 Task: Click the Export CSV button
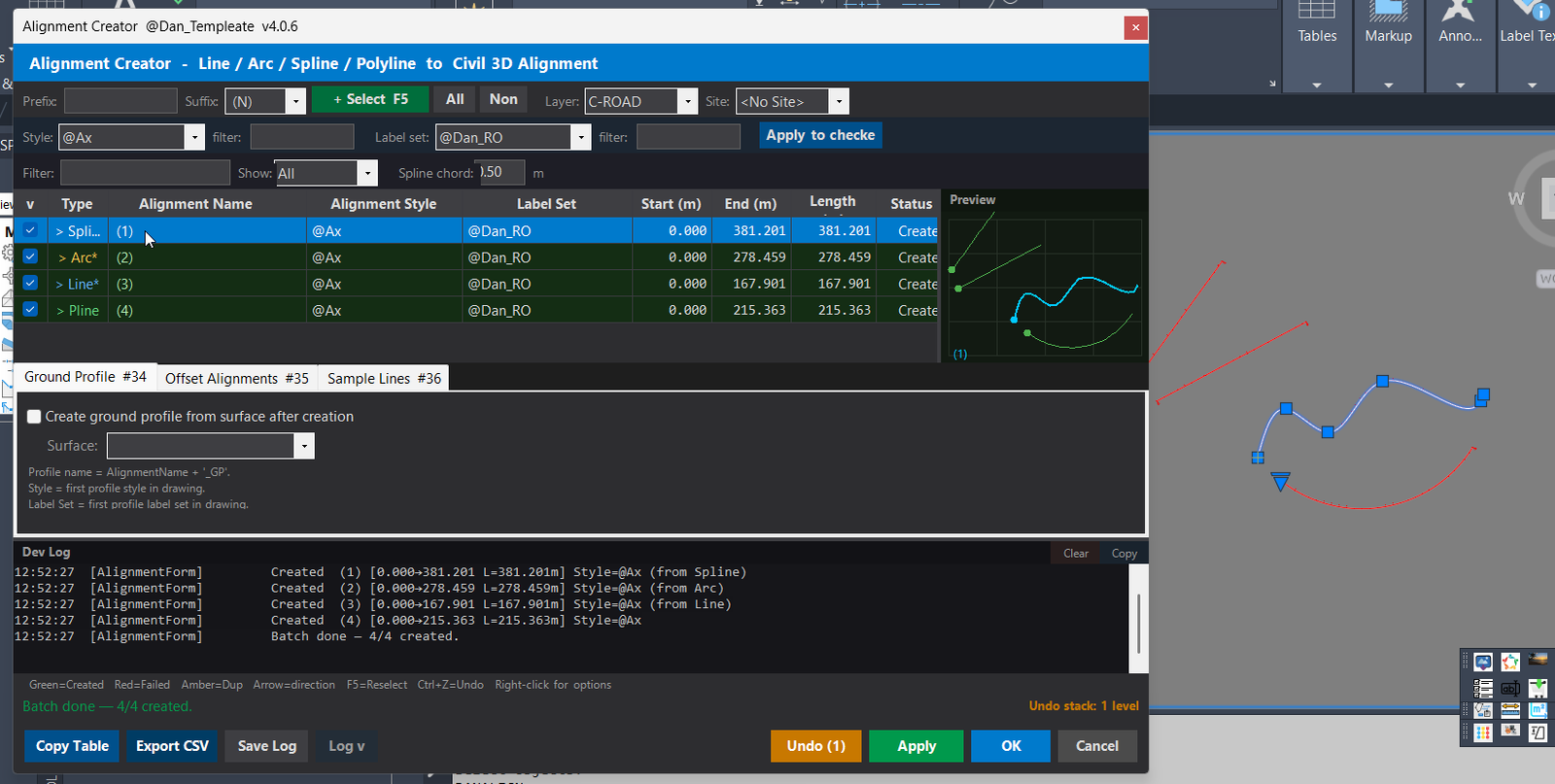click(172, 746)
